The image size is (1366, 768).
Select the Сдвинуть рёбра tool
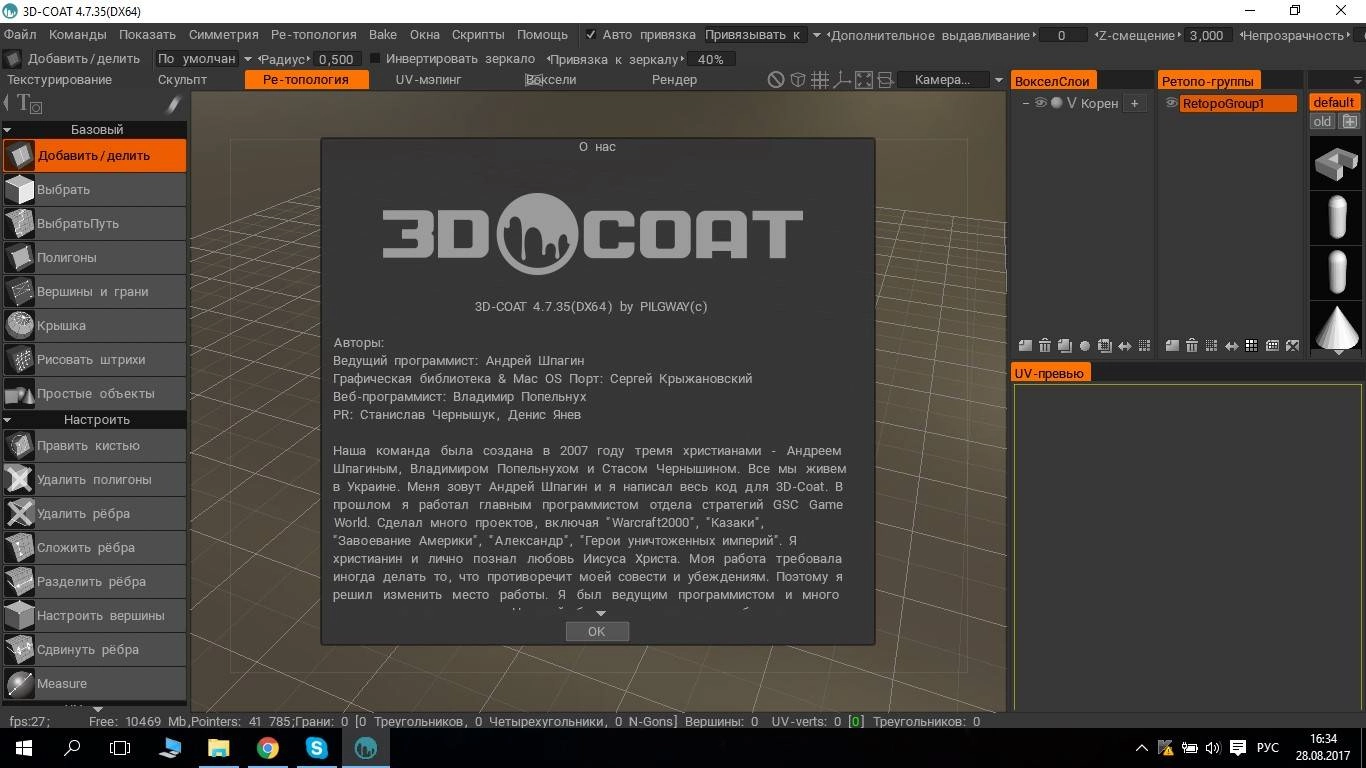(94, 650)
